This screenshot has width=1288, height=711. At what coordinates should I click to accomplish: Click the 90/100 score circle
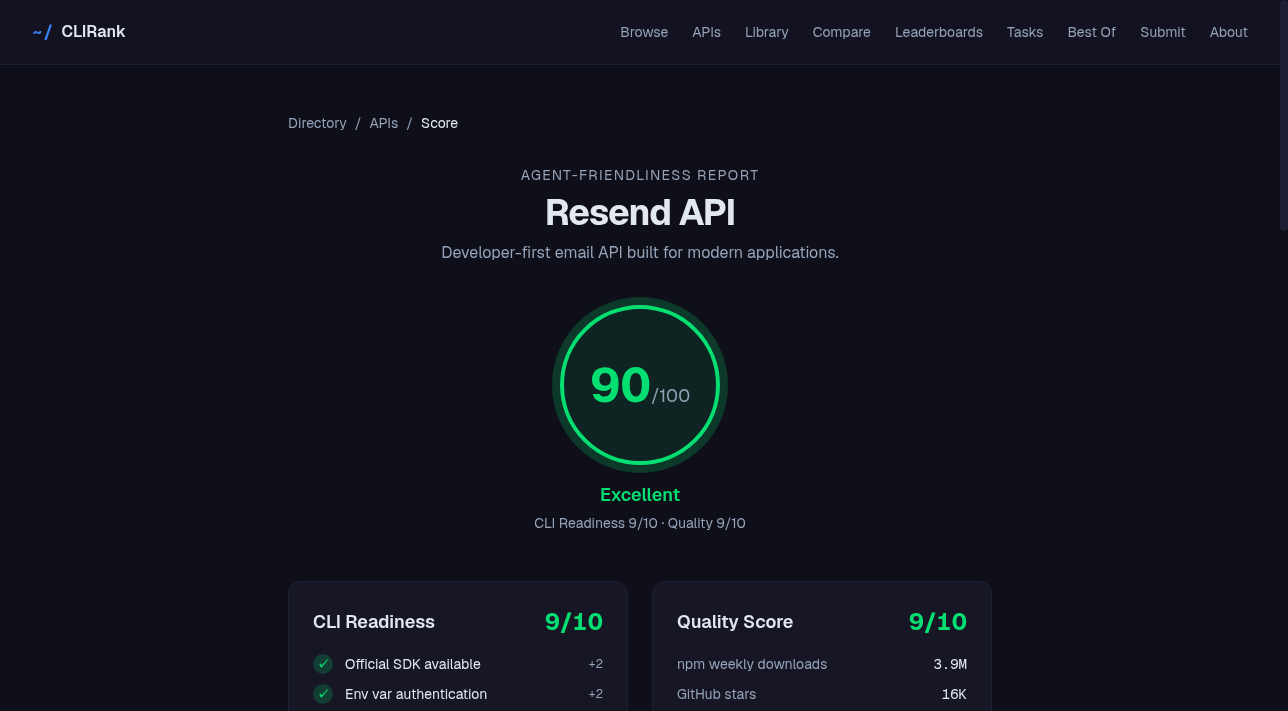(640, 385)
